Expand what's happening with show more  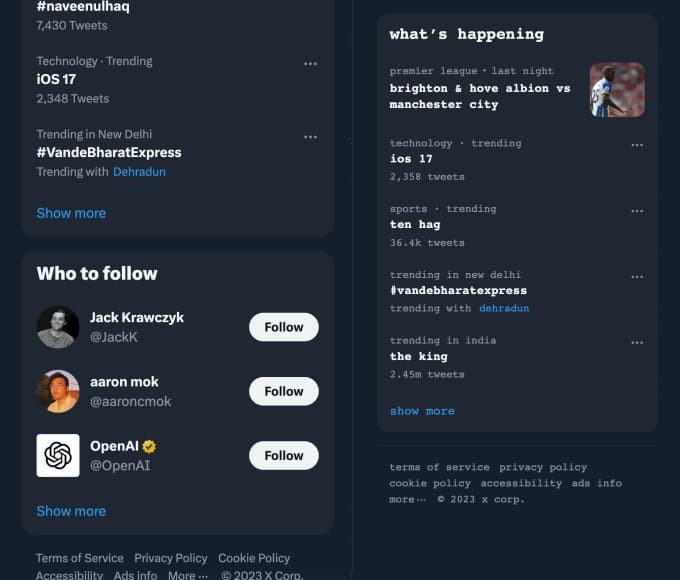(422, 411)
